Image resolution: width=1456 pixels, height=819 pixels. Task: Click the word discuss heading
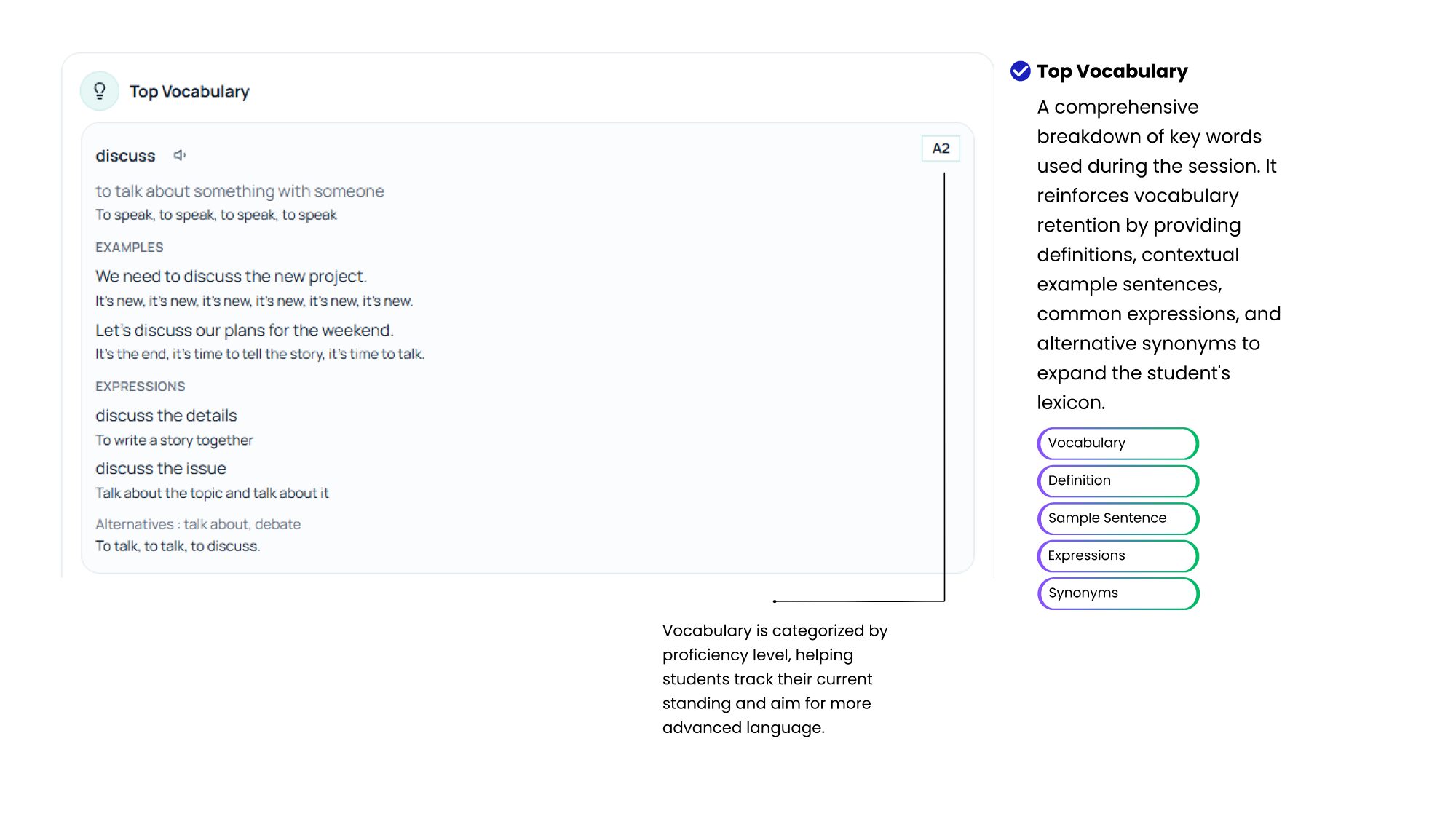click(125, 156)
